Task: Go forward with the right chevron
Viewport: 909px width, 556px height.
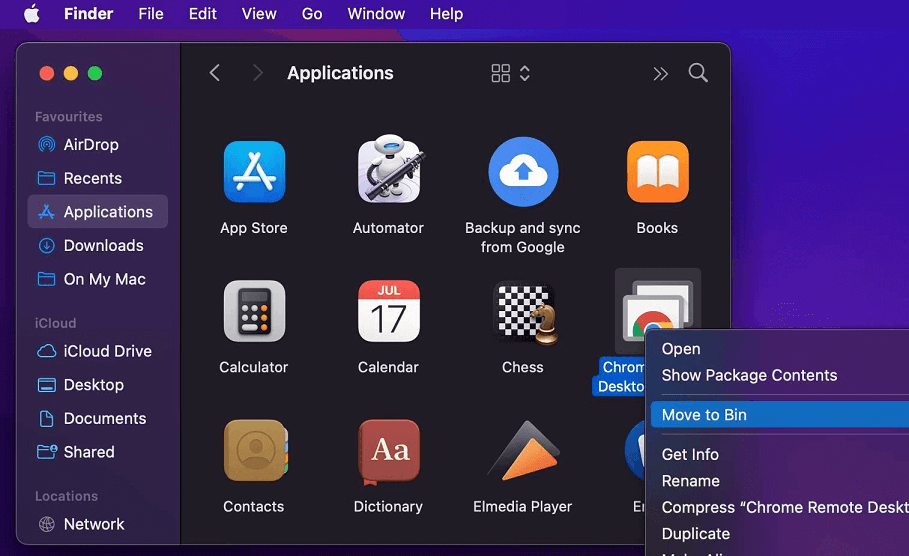Action: click(258, 73)
